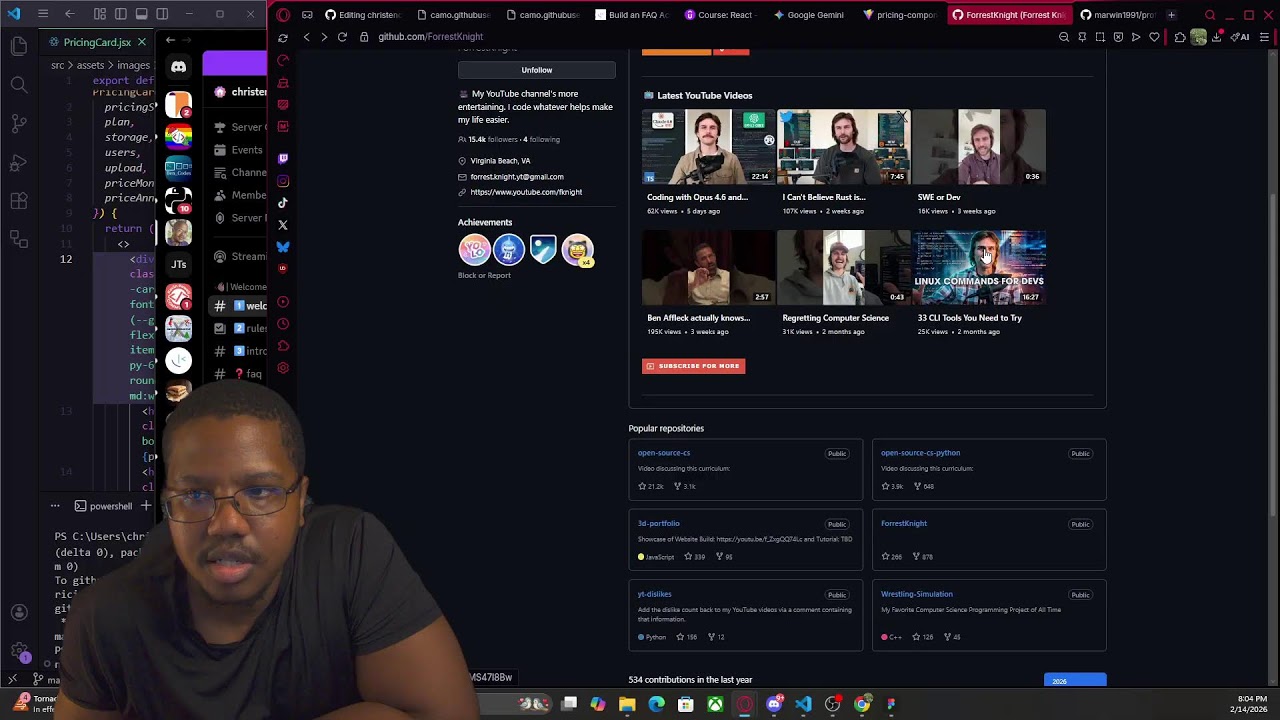
Task: Click SUBSCRIBE FOR MORE button
Action: coord(693,366)
